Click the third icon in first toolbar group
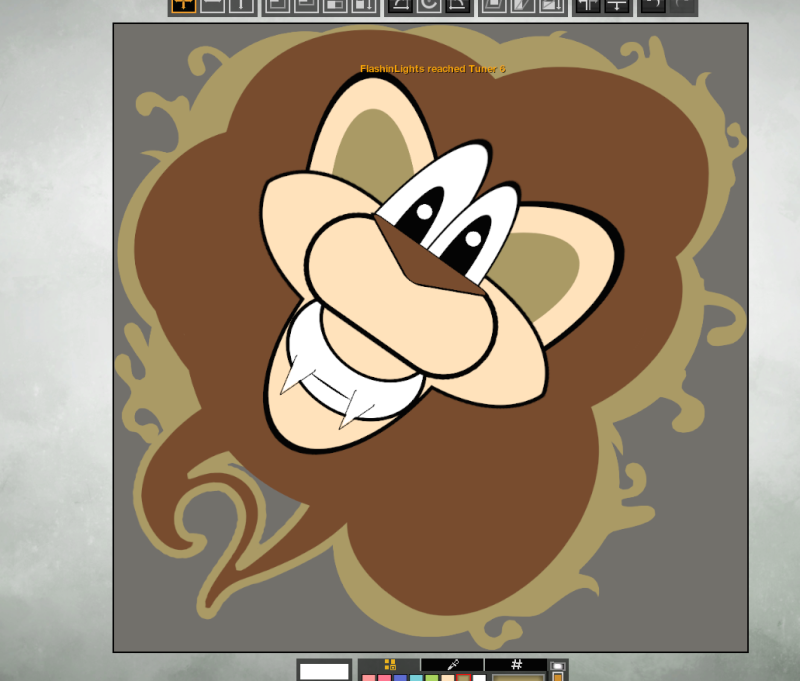800x681 pixels. (x=241, y=5)
